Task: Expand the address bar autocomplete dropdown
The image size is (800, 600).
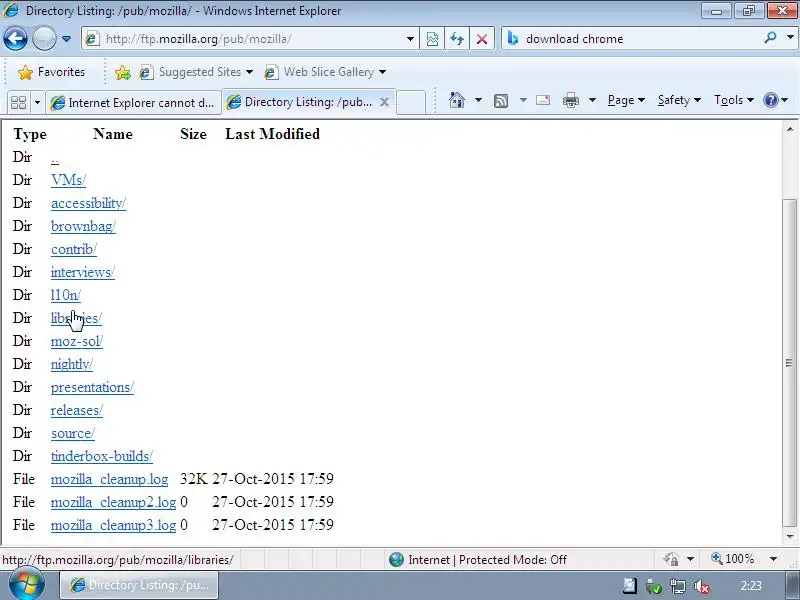Action: coord(410,39)
